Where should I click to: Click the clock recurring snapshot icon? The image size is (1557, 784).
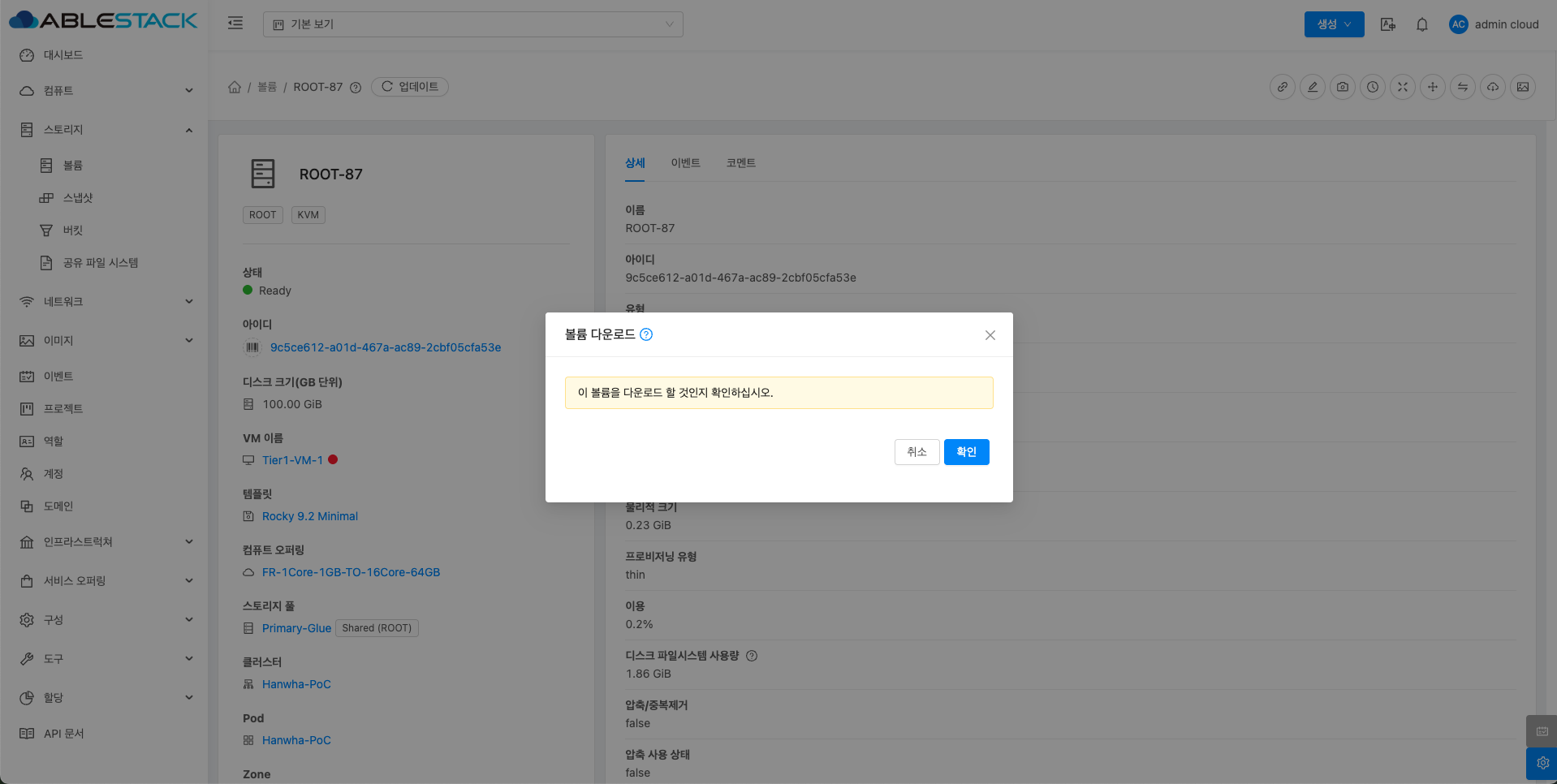point(1373,87)
